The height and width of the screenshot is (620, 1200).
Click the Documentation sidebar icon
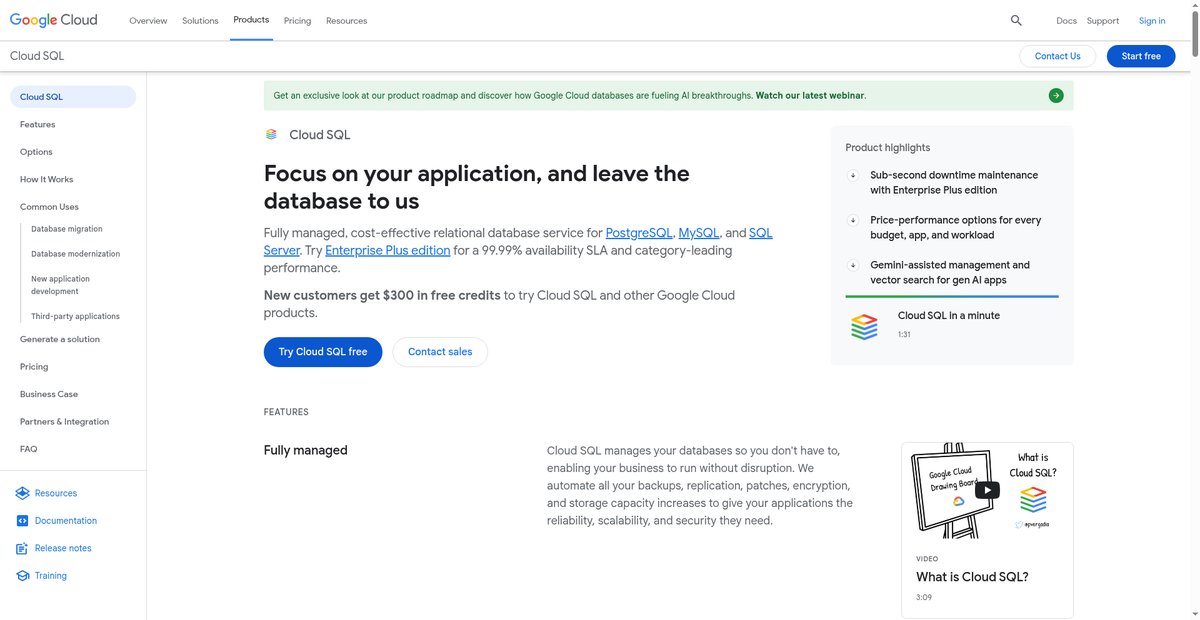[x=22, y=521]
